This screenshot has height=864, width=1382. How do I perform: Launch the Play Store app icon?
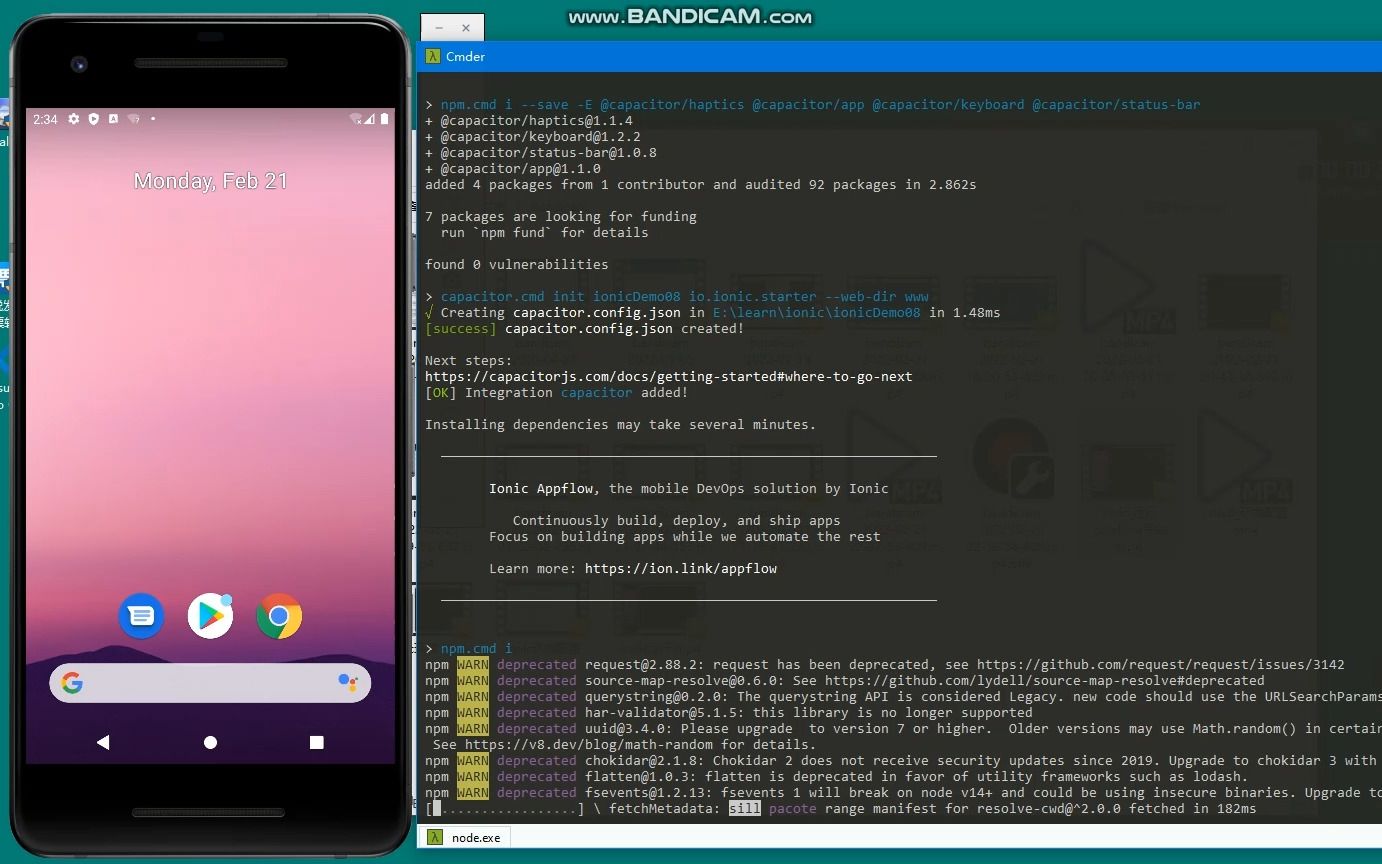click(210, 616)
